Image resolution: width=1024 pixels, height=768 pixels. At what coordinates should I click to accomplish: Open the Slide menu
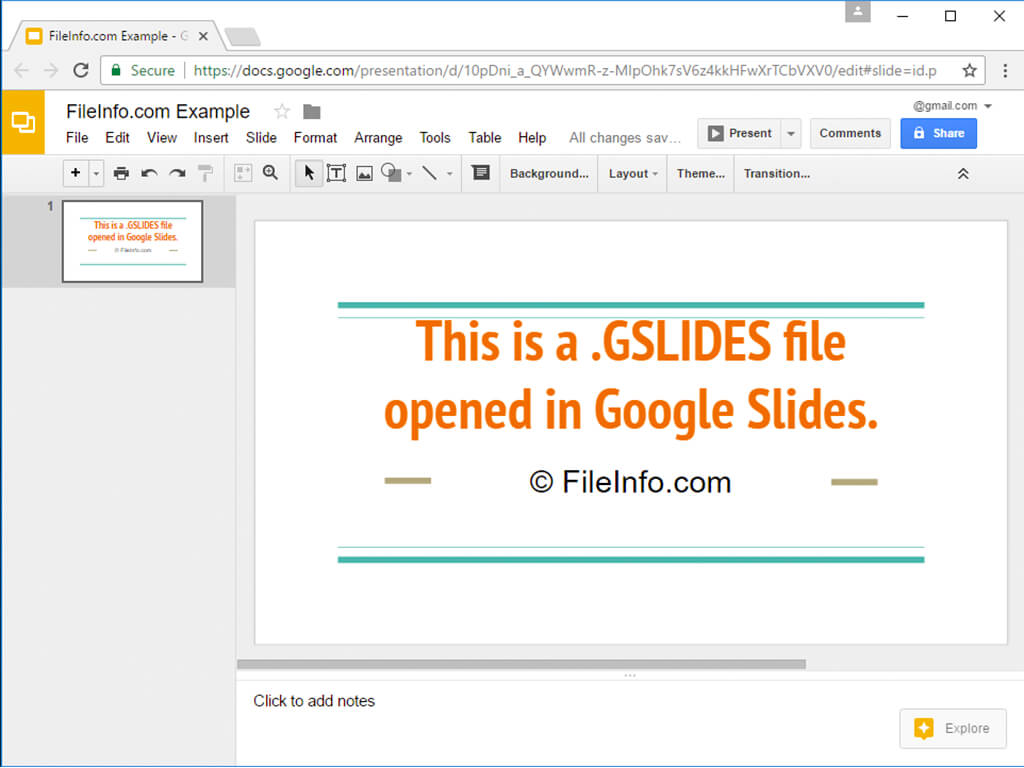coord(261,138)
